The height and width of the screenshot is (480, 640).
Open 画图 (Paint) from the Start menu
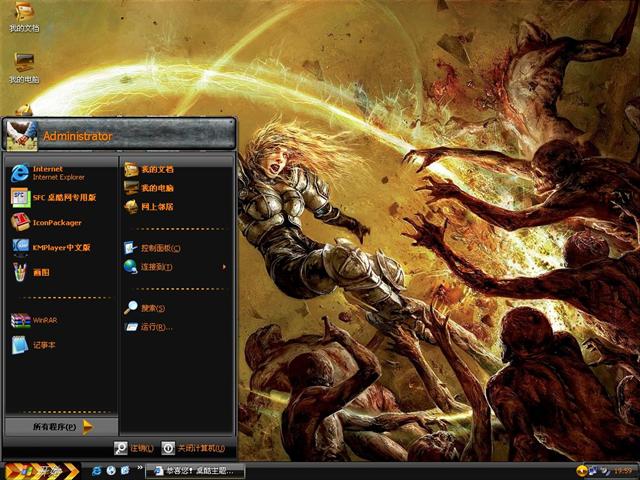point(61,272)
